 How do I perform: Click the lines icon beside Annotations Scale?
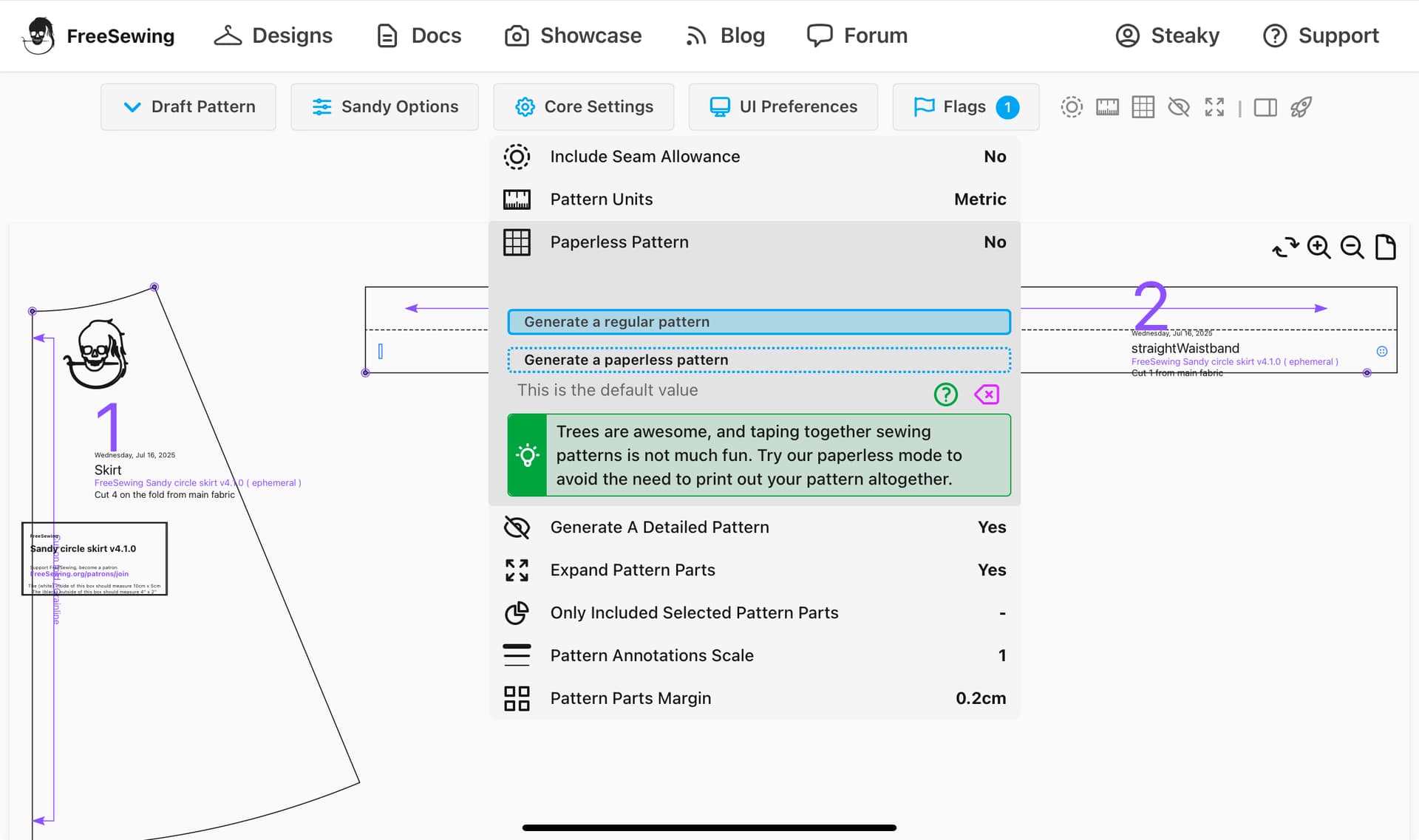point(517,656)
